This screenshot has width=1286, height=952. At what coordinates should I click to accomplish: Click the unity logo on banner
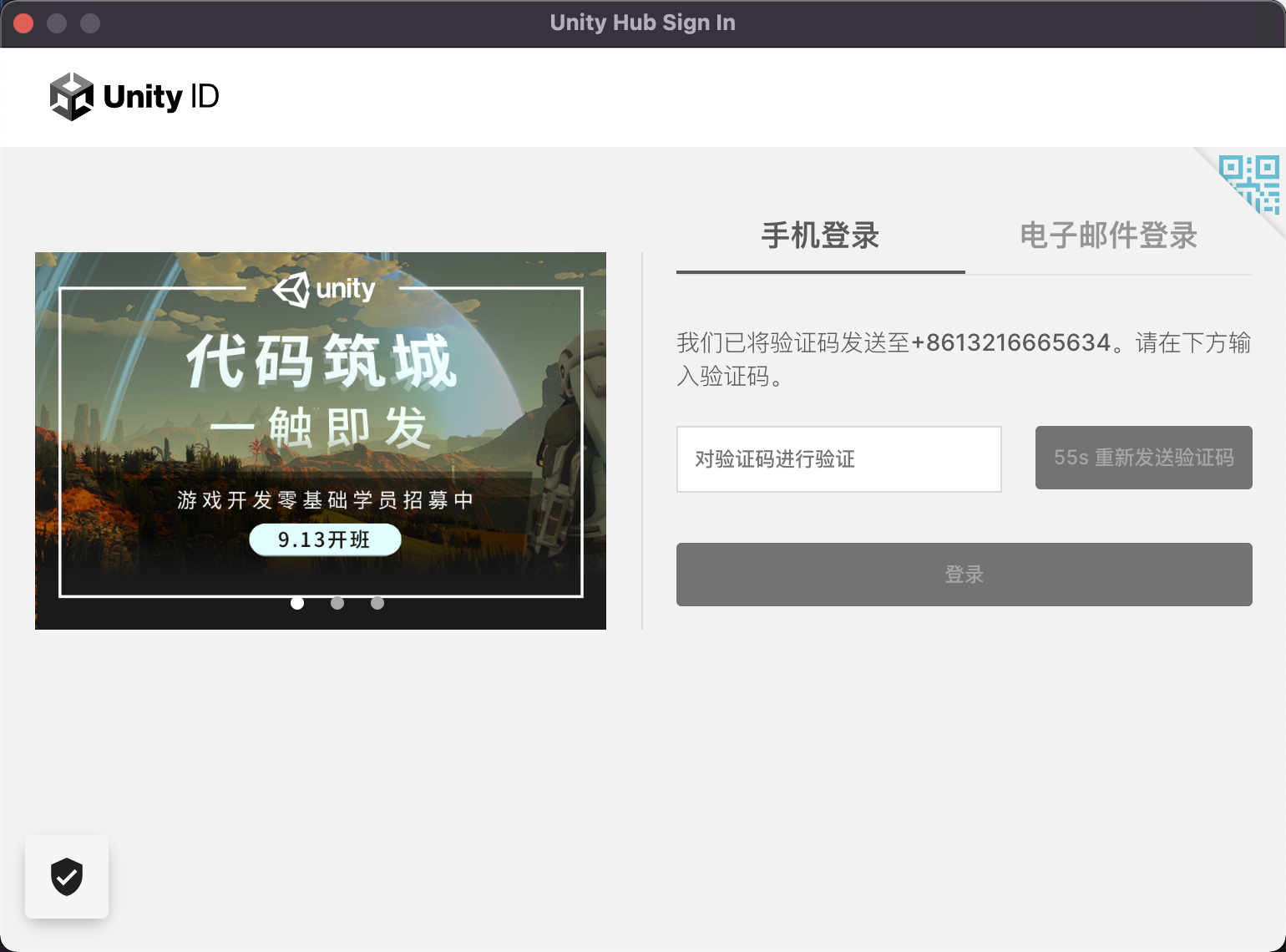[x=324, y=289]
